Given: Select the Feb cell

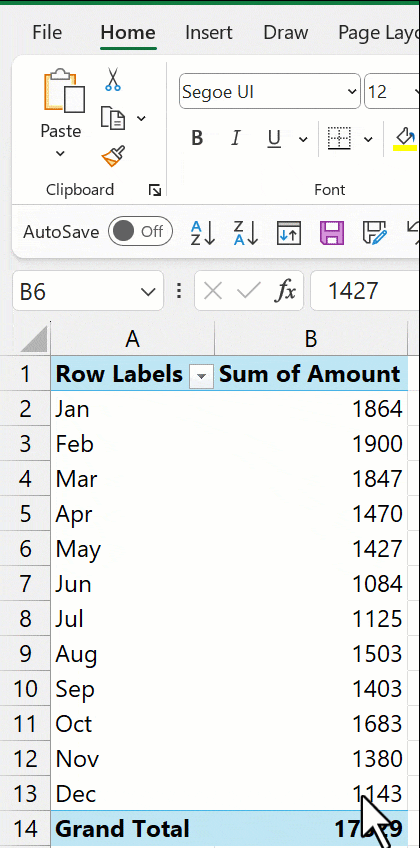Looking at the screenshot, I should [x=132, y=444].
